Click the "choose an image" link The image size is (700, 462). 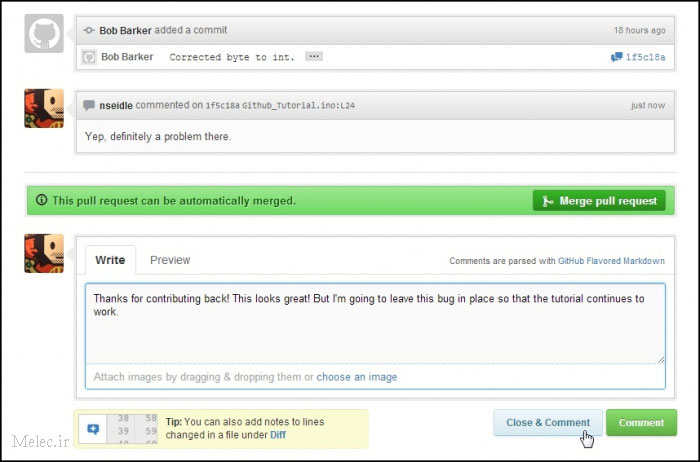coord(357,377)
